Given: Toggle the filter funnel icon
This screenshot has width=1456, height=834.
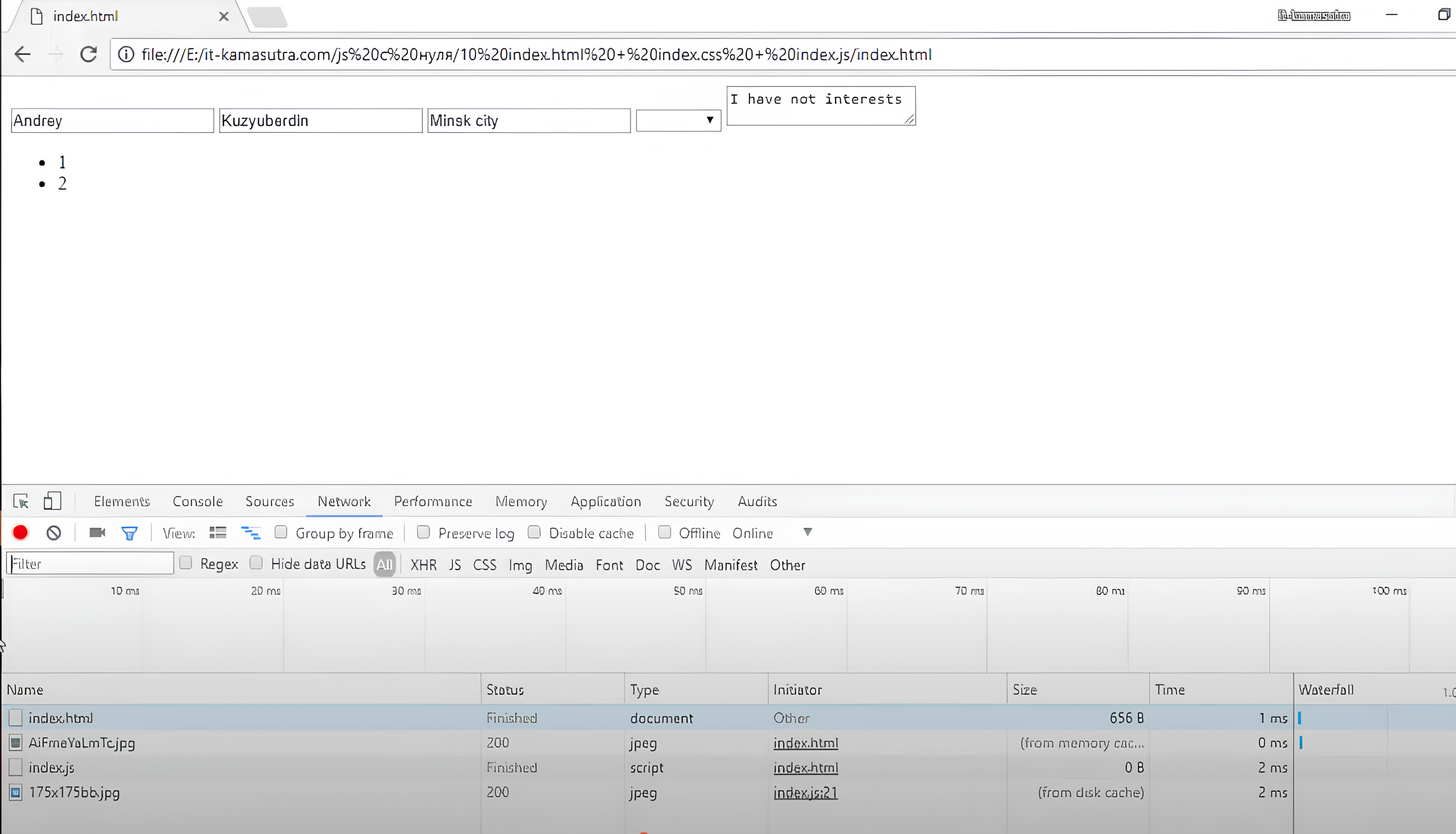Looking at the screenshot, I should pyautogui.click(x=129, y=534).
